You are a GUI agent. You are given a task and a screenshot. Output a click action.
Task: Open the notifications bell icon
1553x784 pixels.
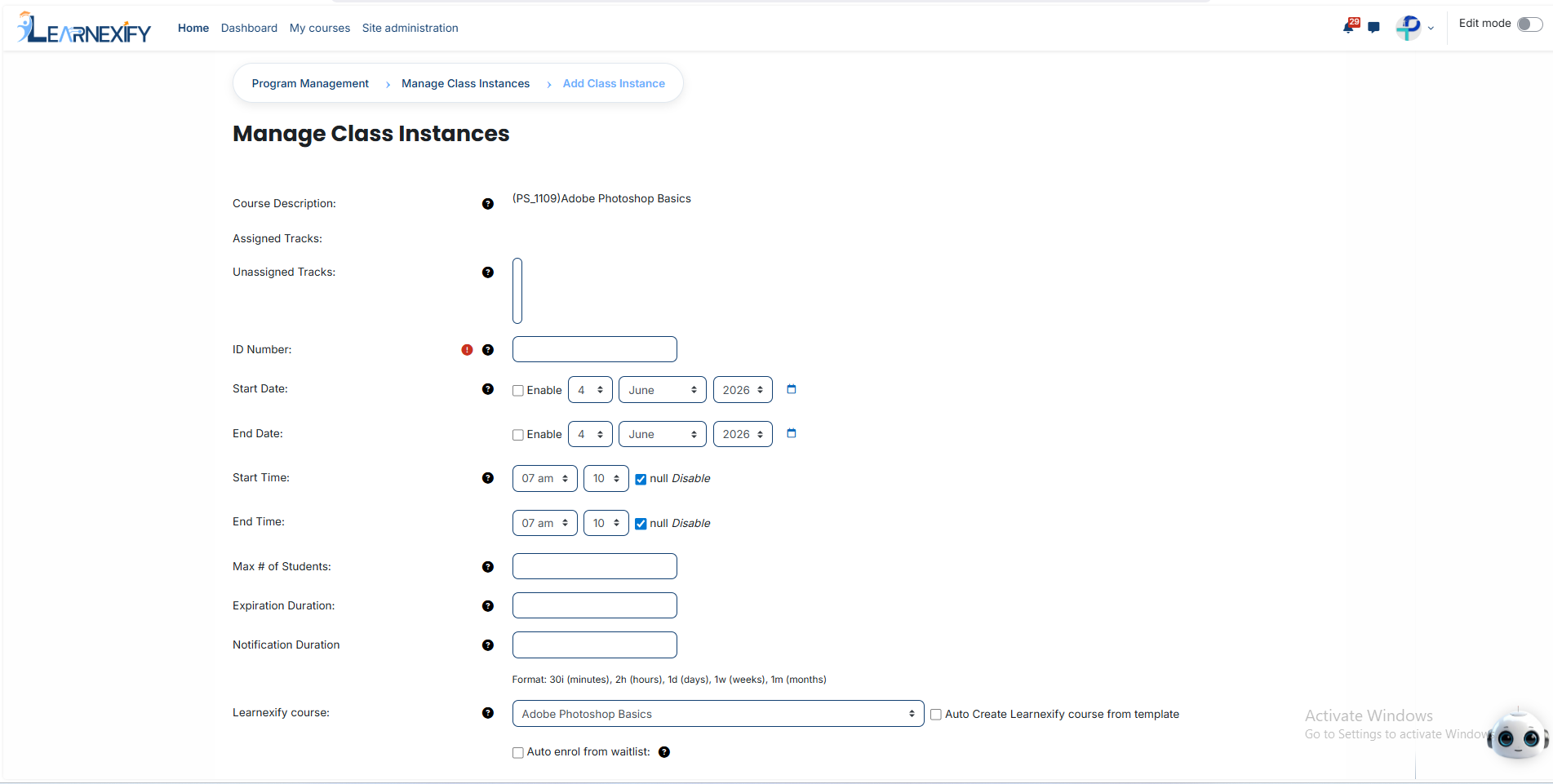[1350, 26]
